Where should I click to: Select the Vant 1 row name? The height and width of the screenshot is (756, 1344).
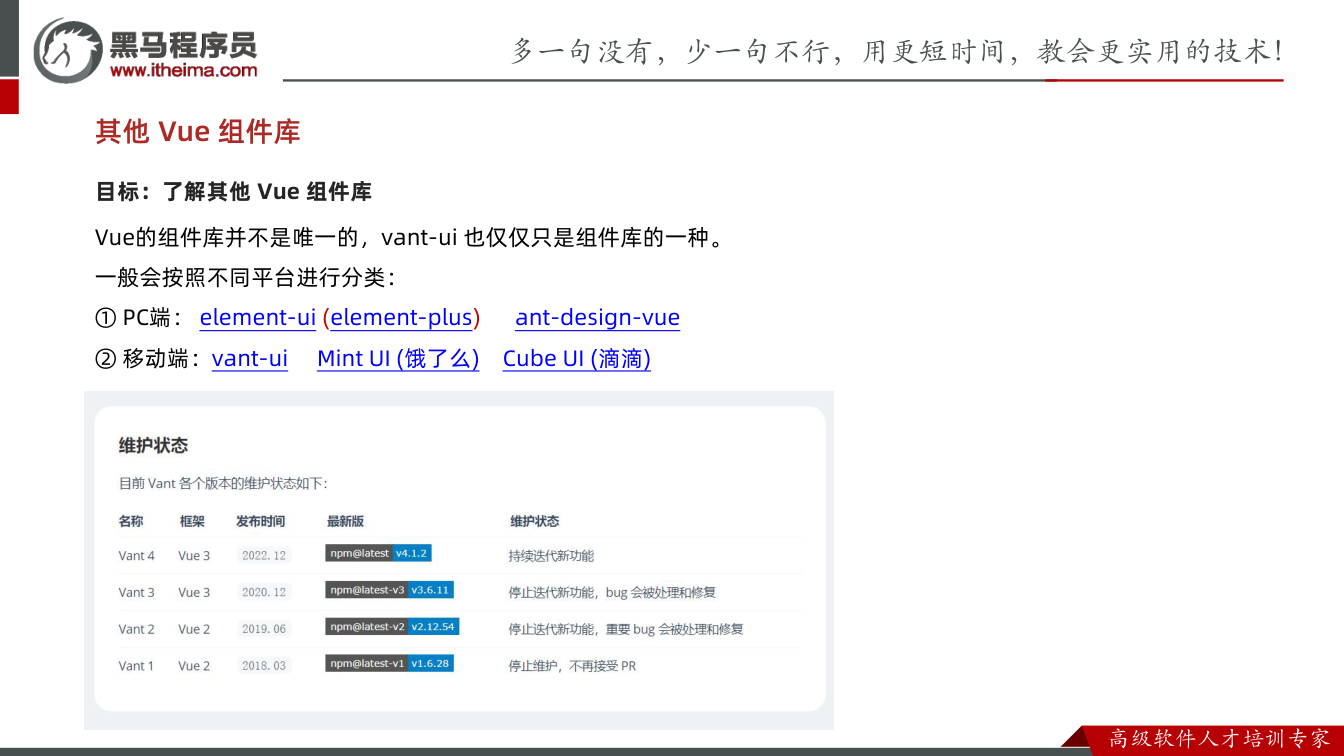(137, 666)
